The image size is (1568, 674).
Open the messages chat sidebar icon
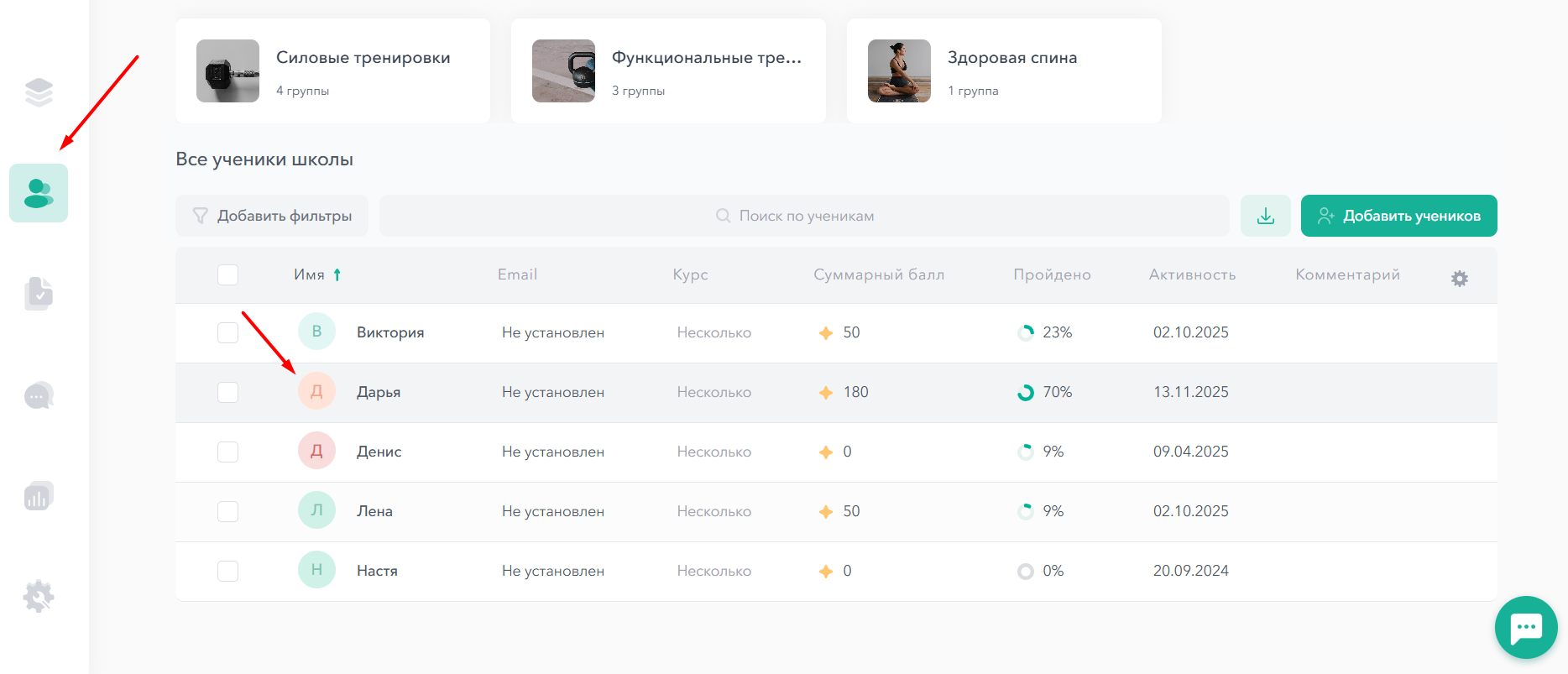pyautogui.click(x=39, y=395)
